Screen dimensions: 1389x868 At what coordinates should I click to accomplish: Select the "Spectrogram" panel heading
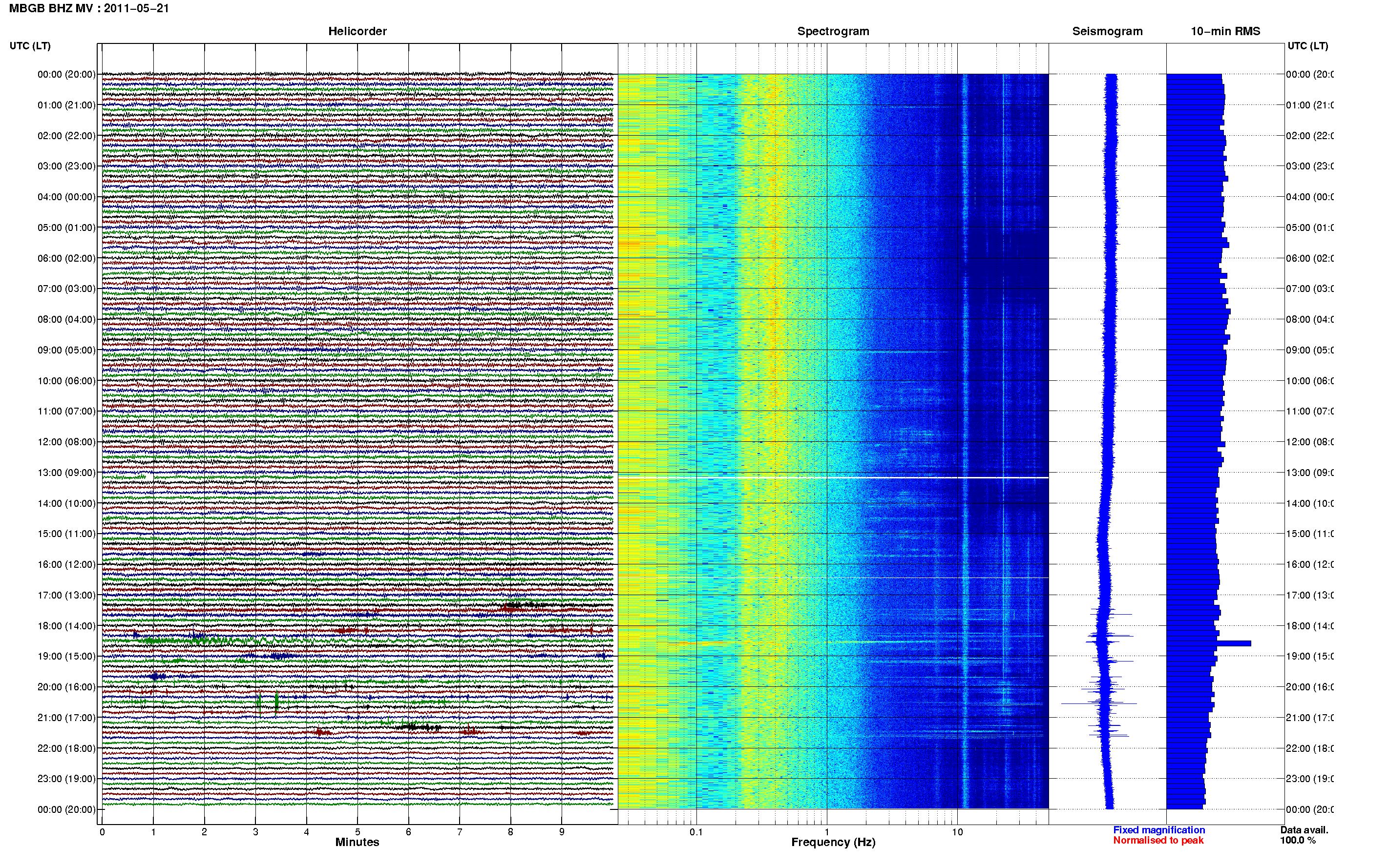[833, 31]
